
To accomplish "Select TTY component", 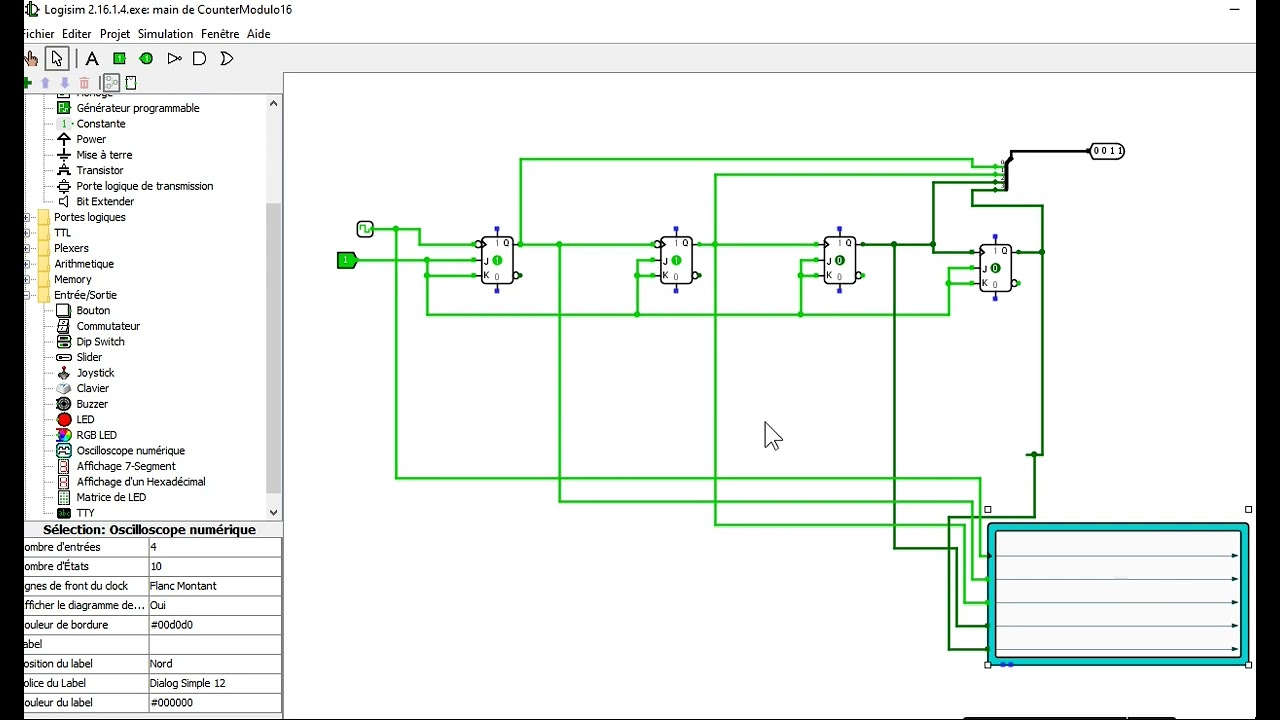I will tap(85, 513).
